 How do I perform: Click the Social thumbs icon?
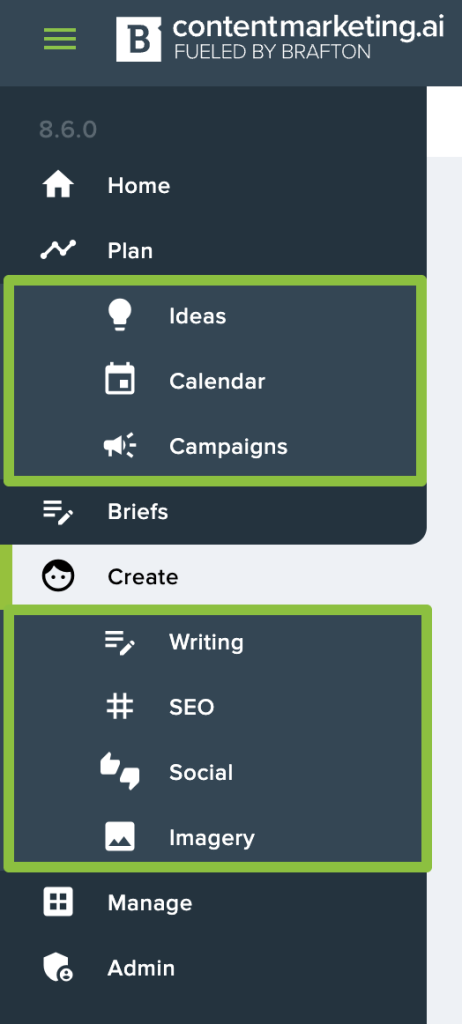tap(120, 771)
